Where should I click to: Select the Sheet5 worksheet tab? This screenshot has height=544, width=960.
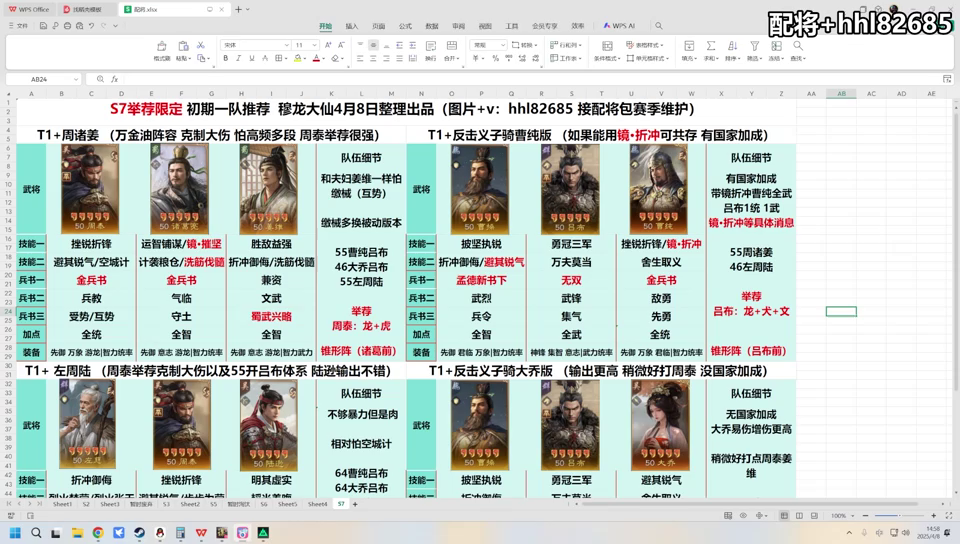[287, 504]
